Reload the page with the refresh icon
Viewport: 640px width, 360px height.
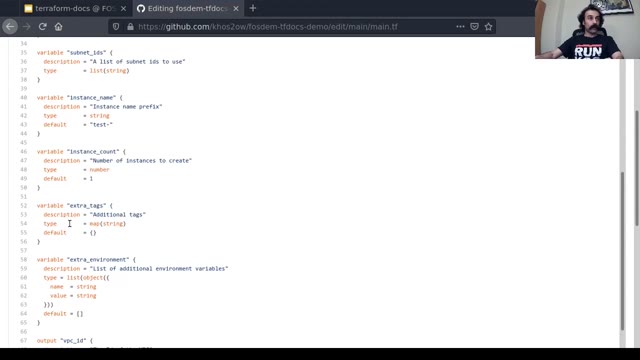42,27
